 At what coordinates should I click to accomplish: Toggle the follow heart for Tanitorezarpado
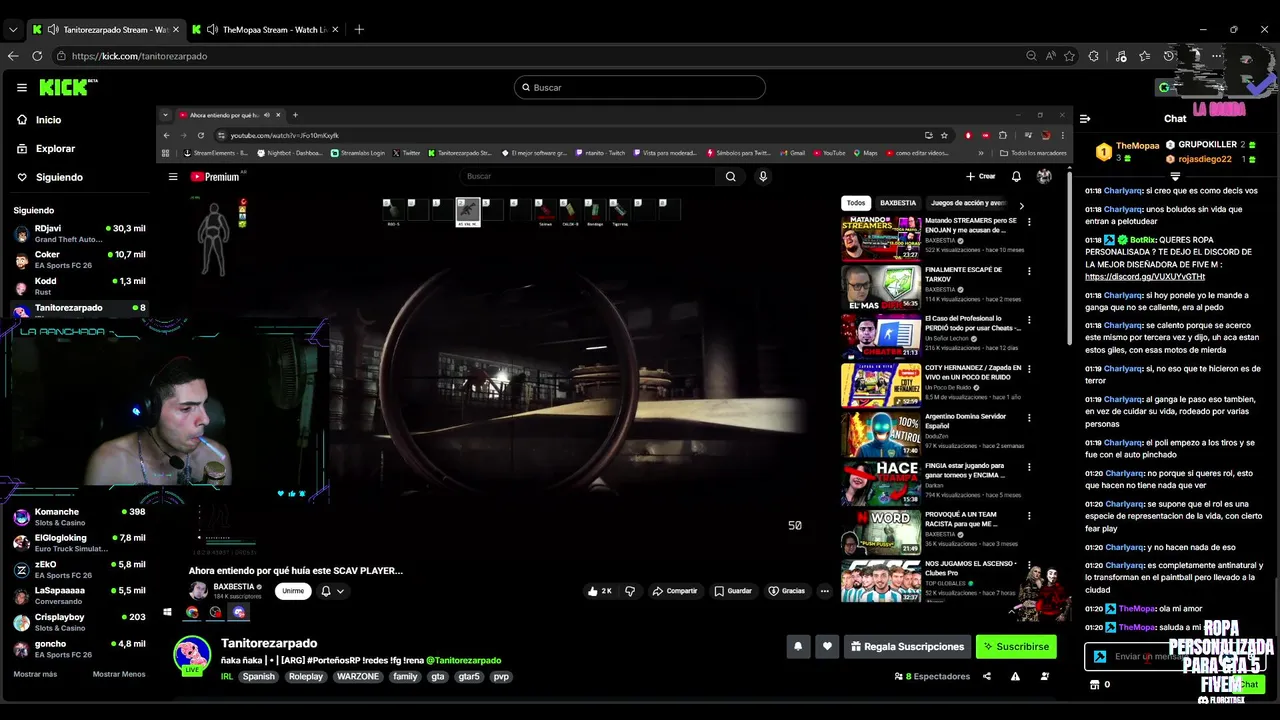pos(827,646)
